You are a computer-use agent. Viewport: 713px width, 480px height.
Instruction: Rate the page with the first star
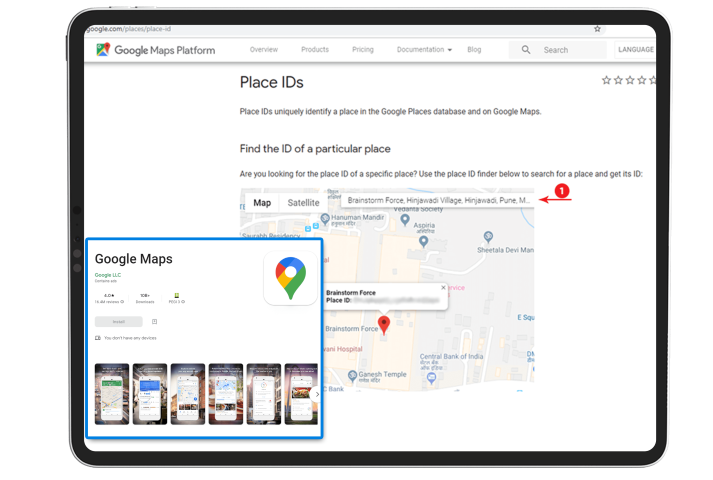[x=606, y=80]
